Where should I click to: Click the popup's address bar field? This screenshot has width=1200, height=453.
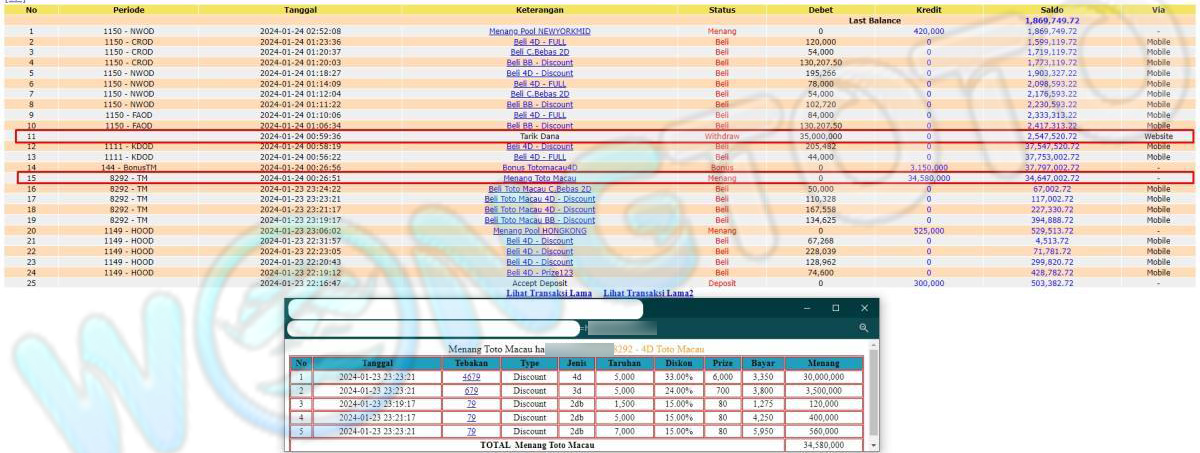click(433, 328)
